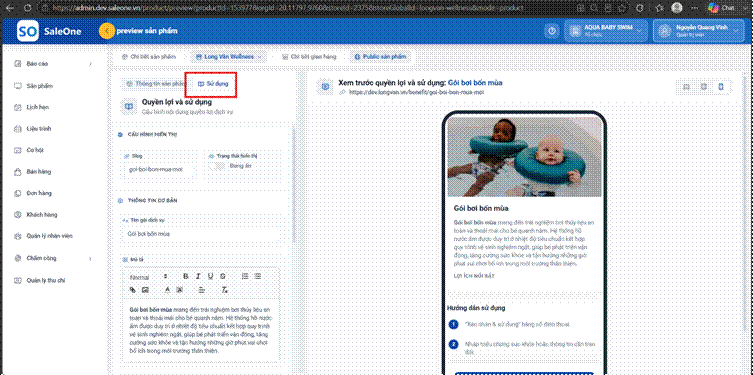Toggle the Trạng thái hiển thị switch

tap(218, 166)
